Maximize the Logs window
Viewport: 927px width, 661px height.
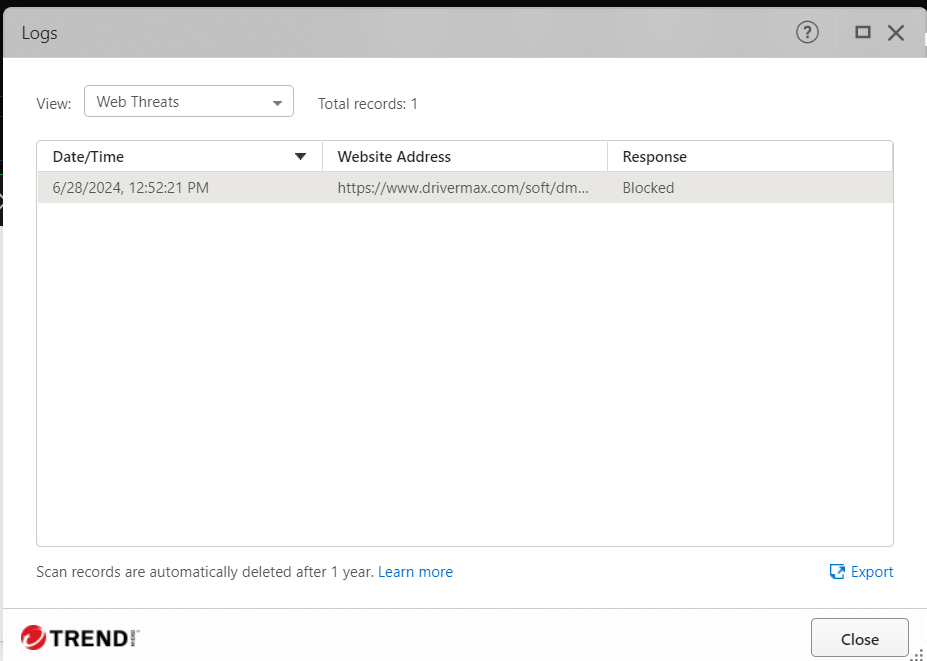[x=862, y=32]
